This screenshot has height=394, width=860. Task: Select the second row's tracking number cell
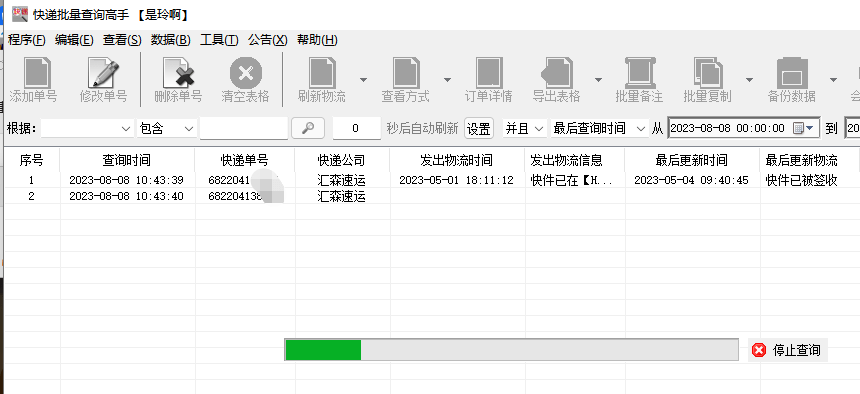point(245,196)
